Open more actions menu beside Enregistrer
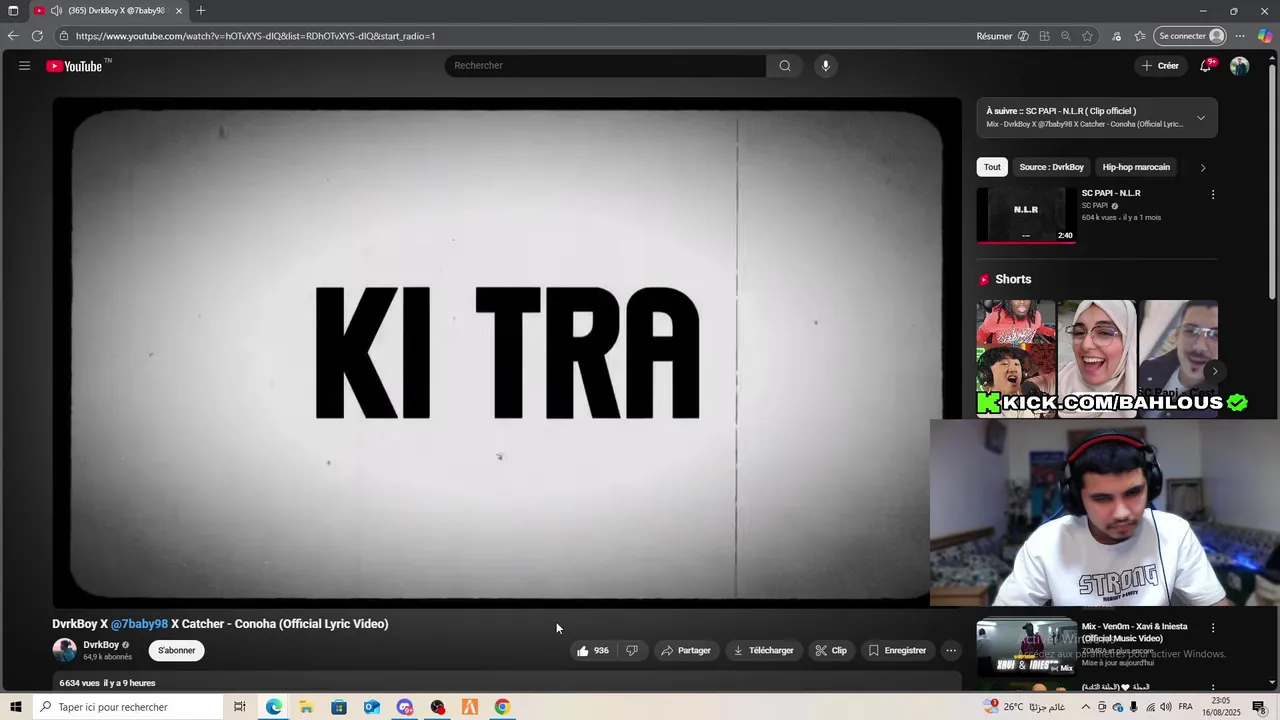 click(951, 651)
